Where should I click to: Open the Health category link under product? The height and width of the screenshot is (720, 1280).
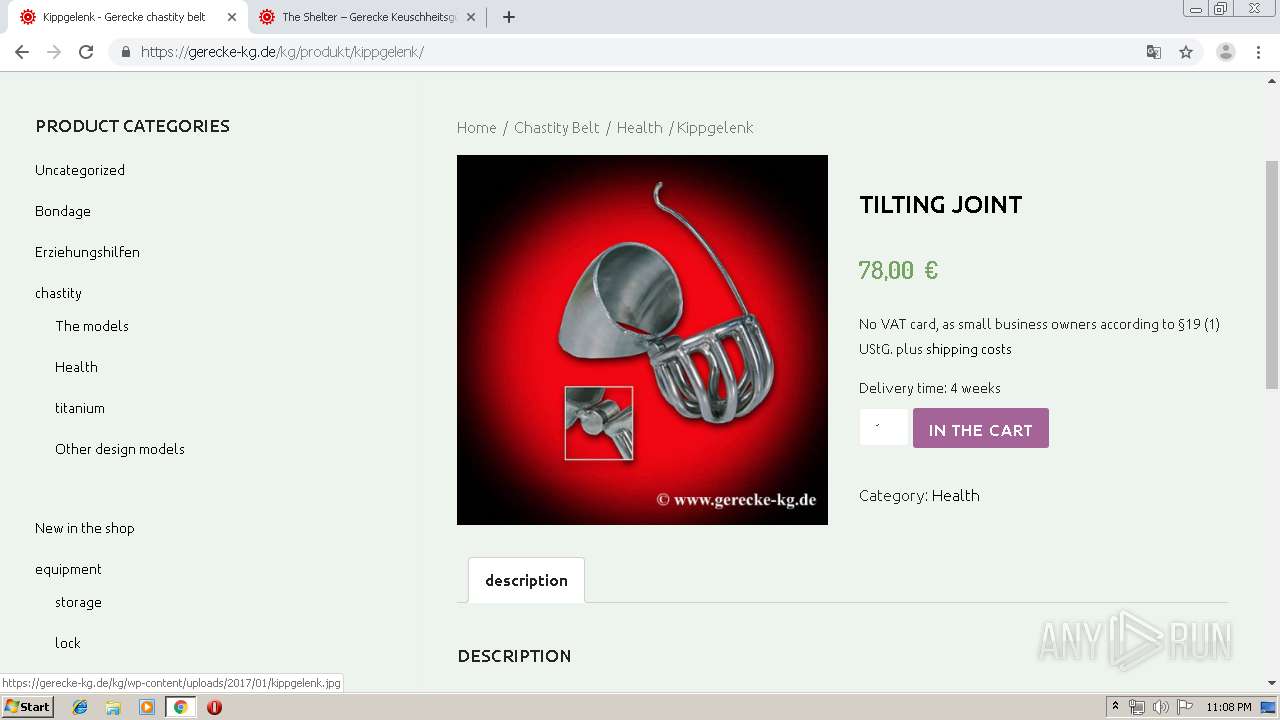click(x=955, y=495)
